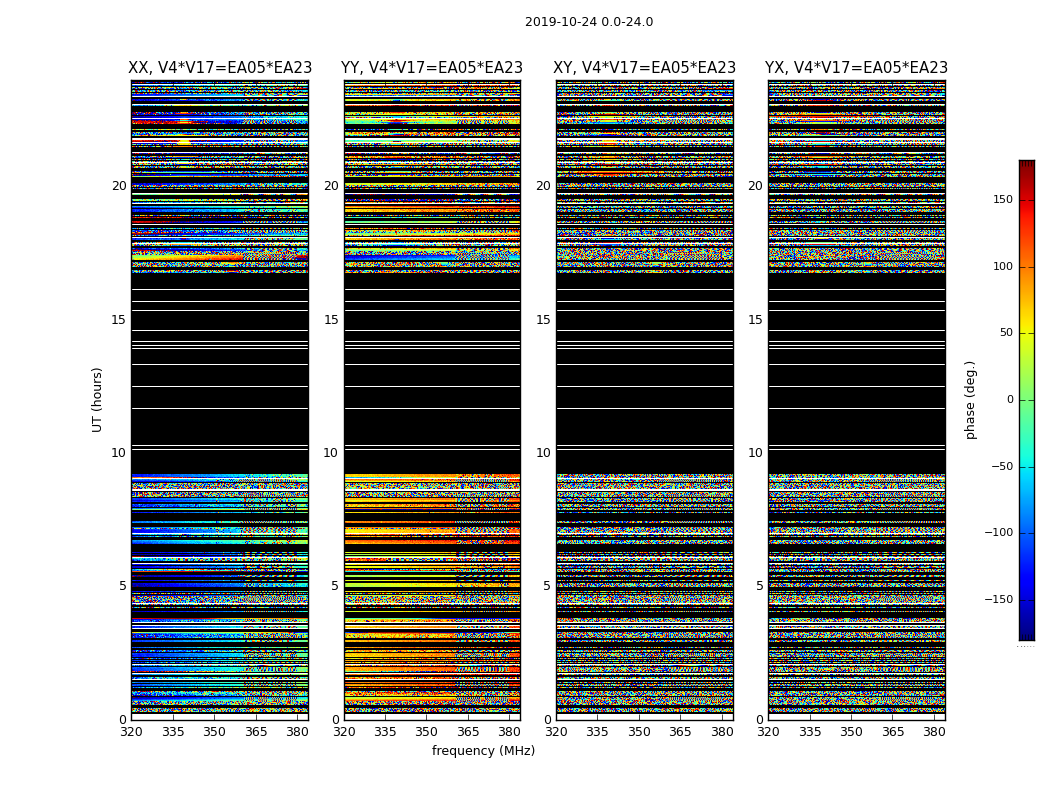This screenshot has height=800, width=1050.
Task: Click the 5 hour tick of XY panel
Action: coord(547,586)
